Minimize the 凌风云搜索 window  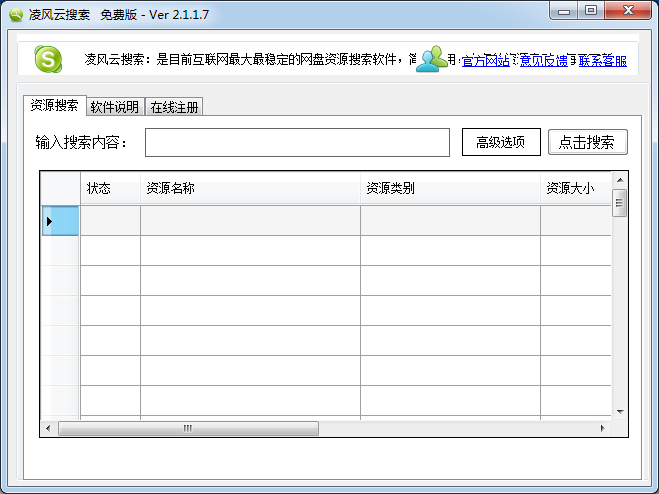564,11
